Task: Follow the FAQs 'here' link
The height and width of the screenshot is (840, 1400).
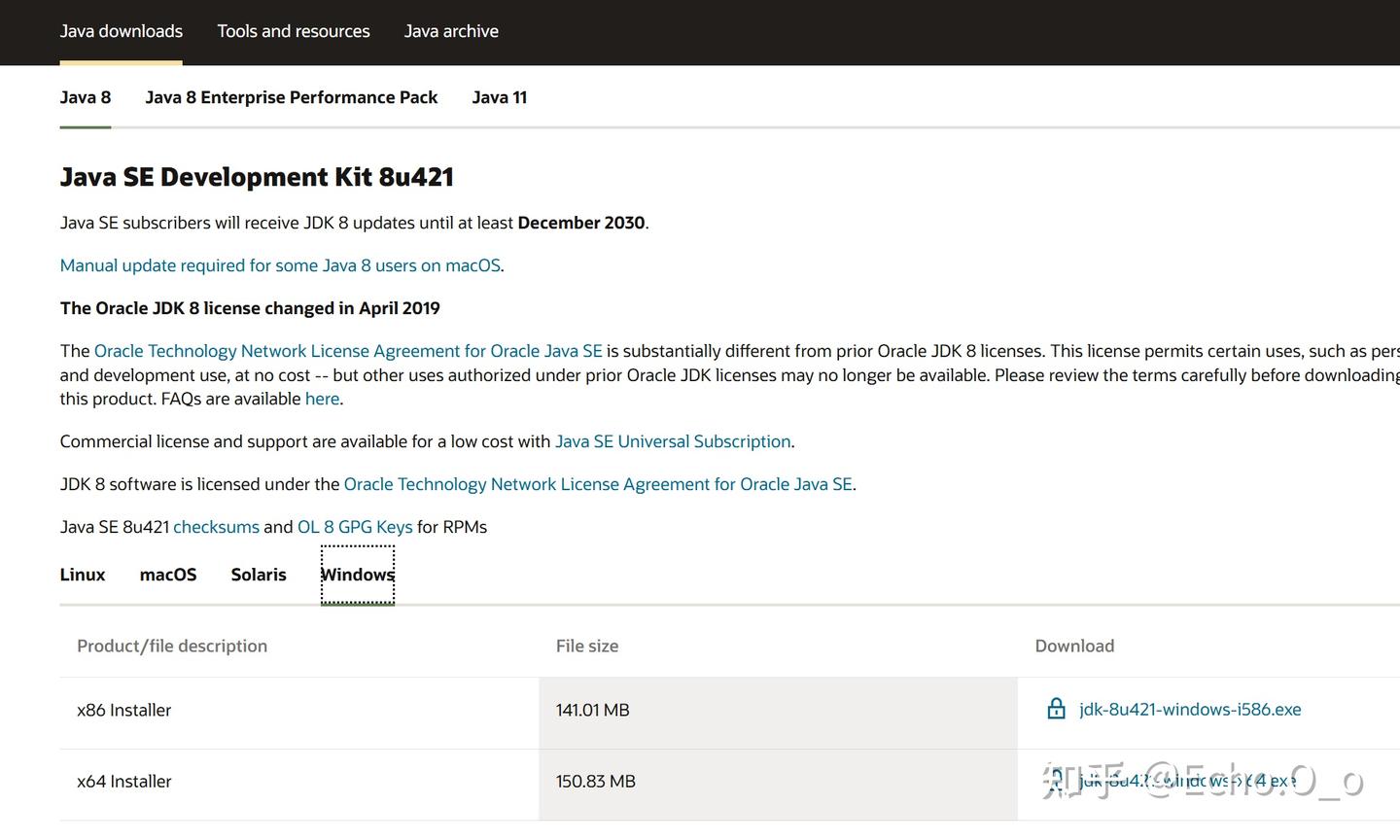Action: pos(322,399)
